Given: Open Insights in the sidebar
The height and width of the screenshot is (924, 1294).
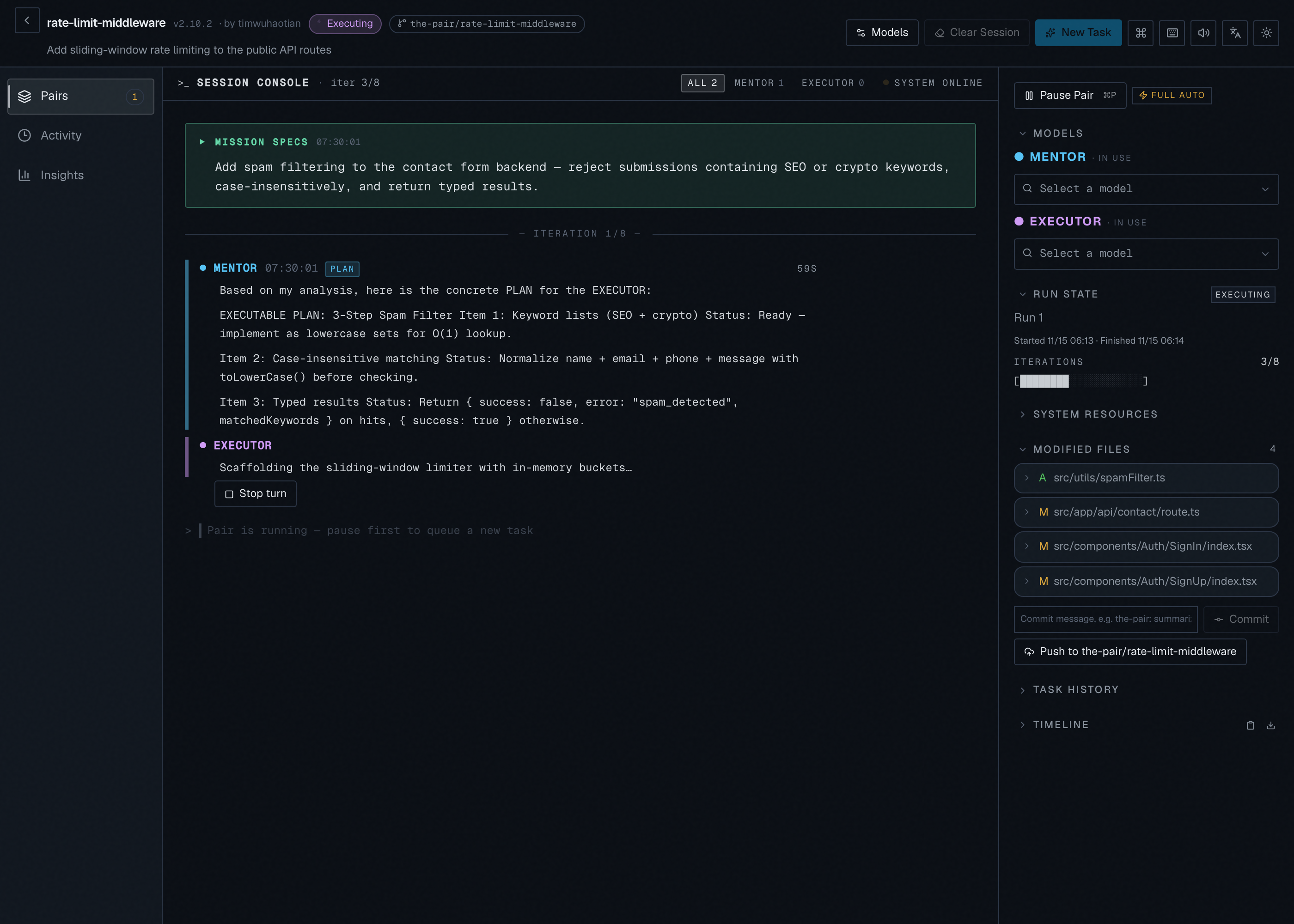Looking at the screenshot, I should [x=81, y=175].
